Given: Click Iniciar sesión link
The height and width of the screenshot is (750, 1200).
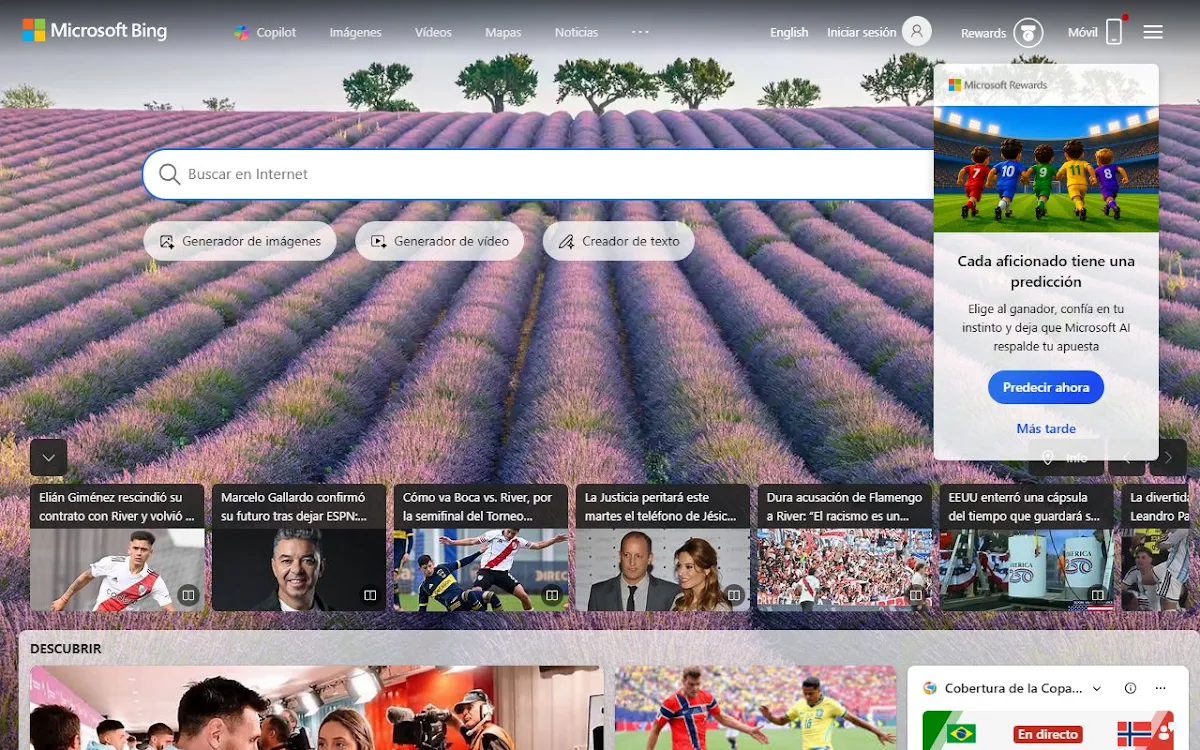Looking at the screenshot, I should point(861,32).
